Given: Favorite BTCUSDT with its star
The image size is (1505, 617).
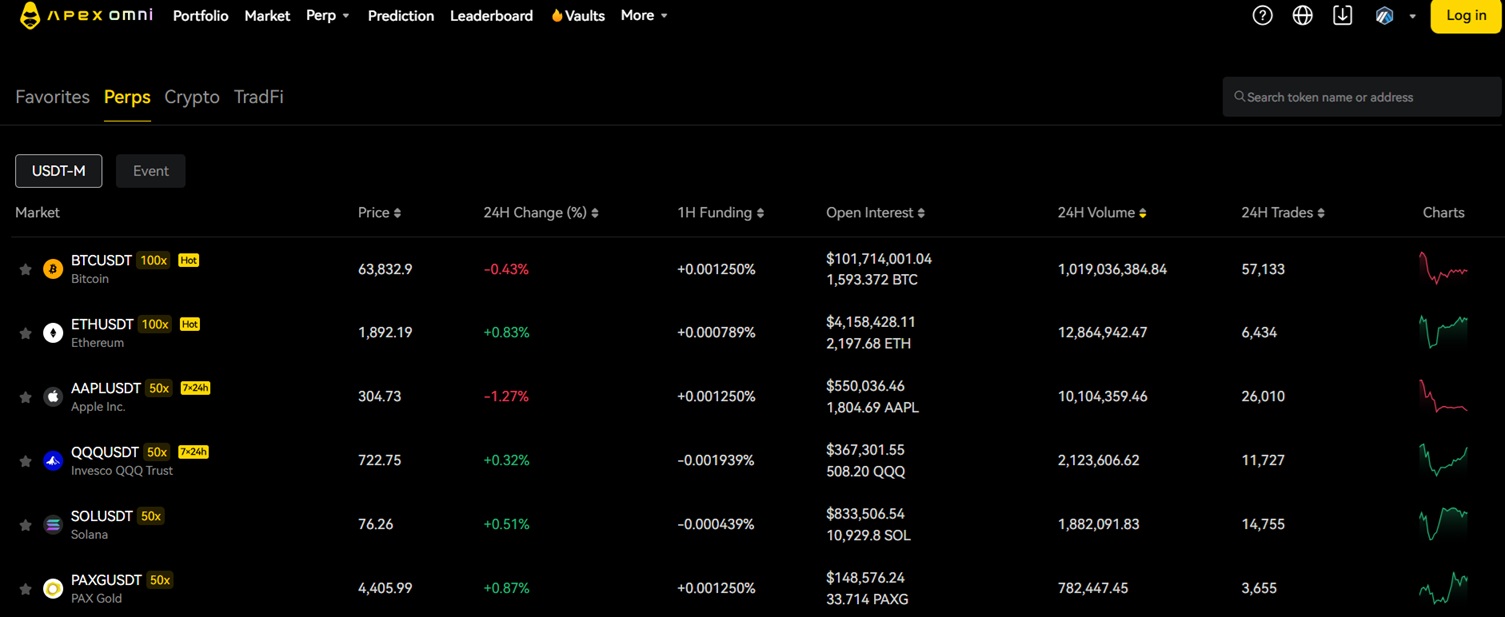Looking at the screenshot, I should [26, 269].
